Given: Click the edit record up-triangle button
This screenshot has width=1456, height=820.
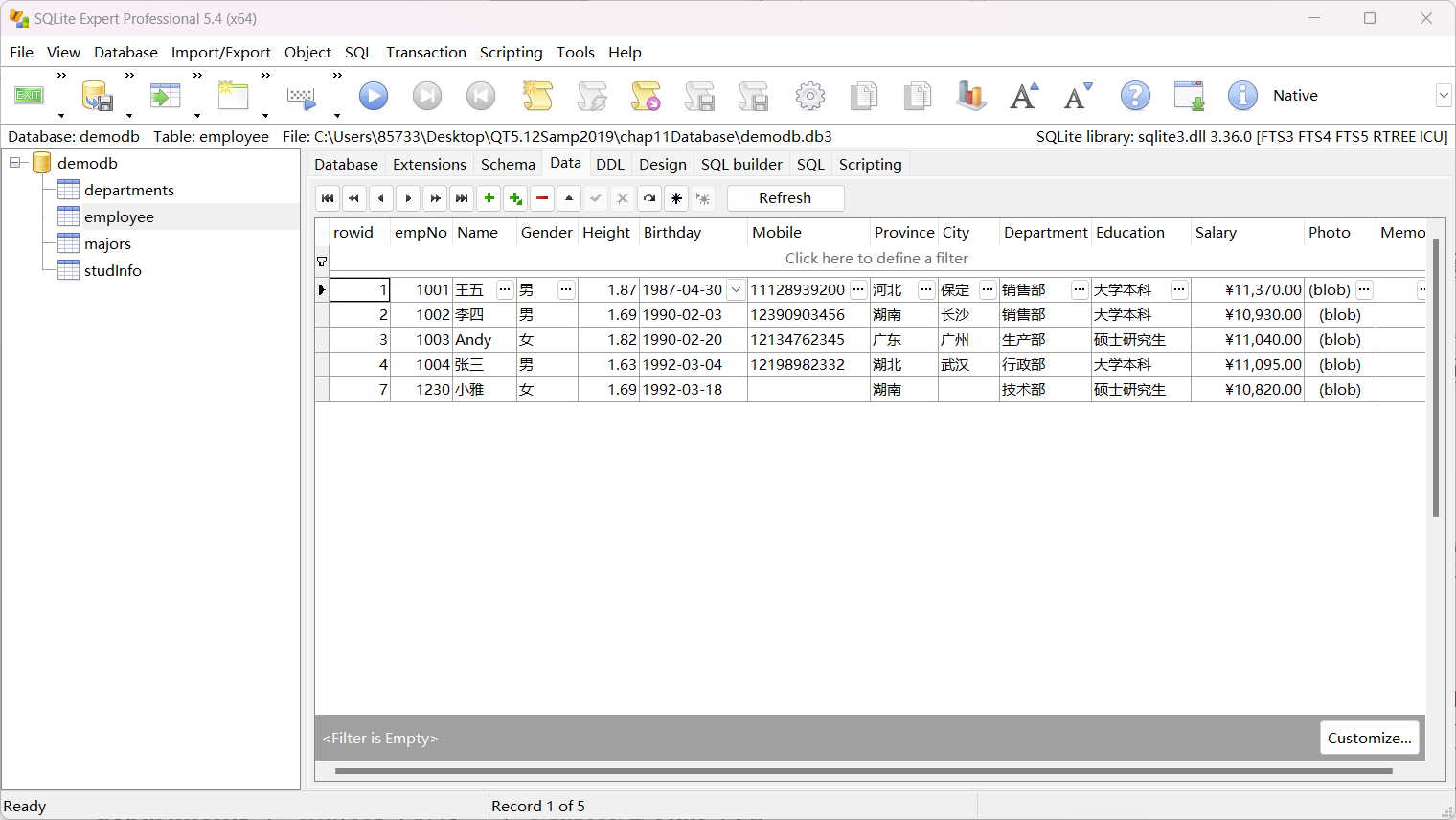Looking at the screenshot, I should coord(569,198).
